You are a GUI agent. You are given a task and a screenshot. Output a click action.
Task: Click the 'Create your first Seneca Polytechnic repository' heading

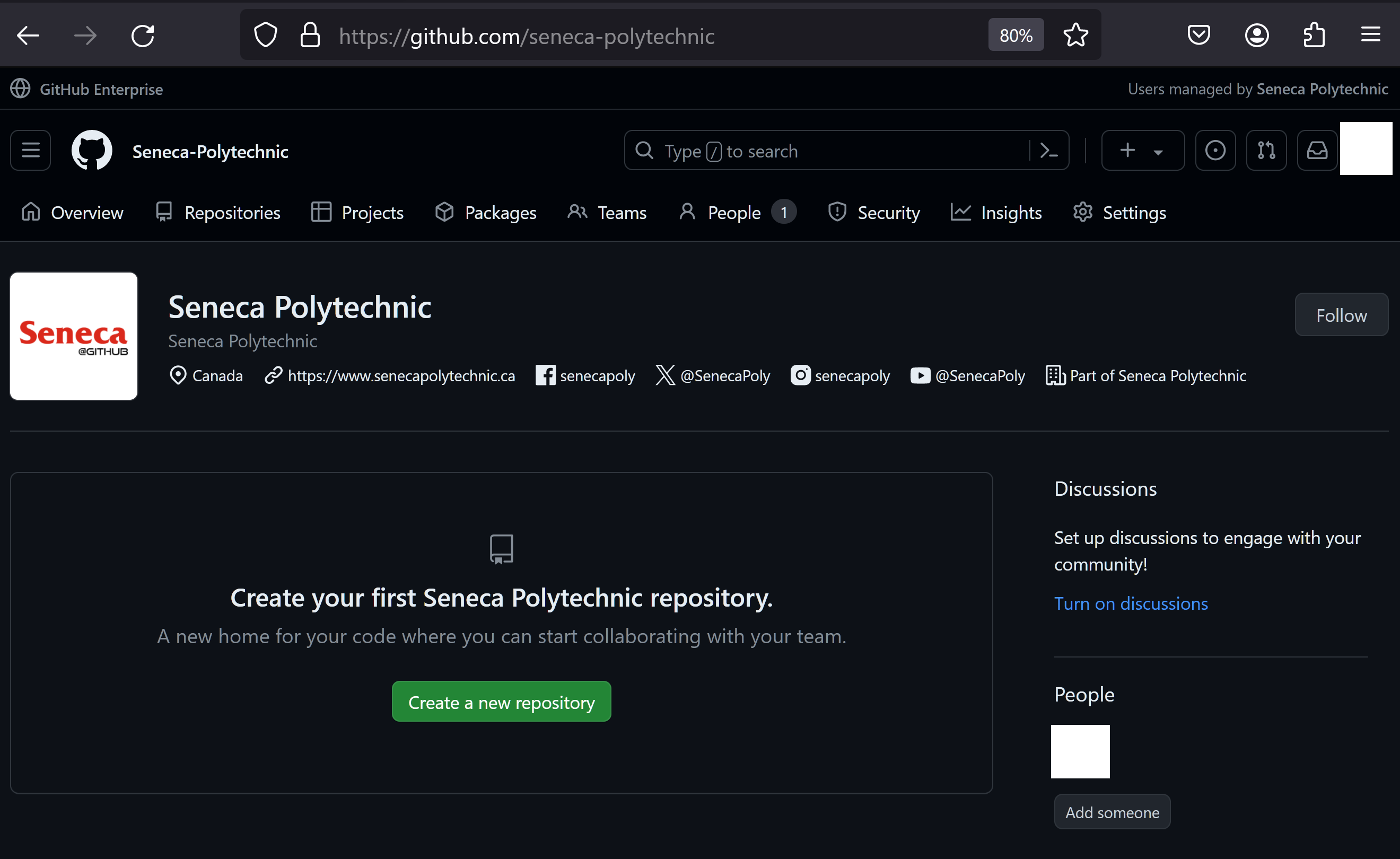point(501,598)
